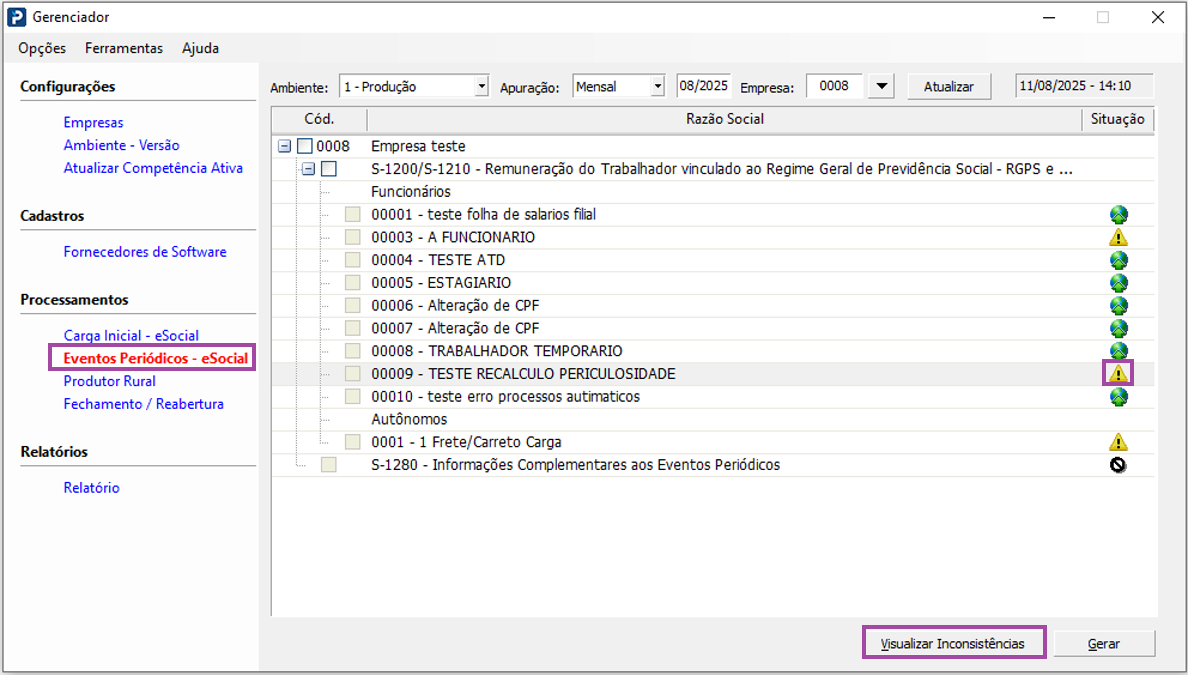Click status icon for 00006 Alteração de CPF
Viewport: 1189px width, 675px height.
pyautogui.click(x=1118, y=306)
